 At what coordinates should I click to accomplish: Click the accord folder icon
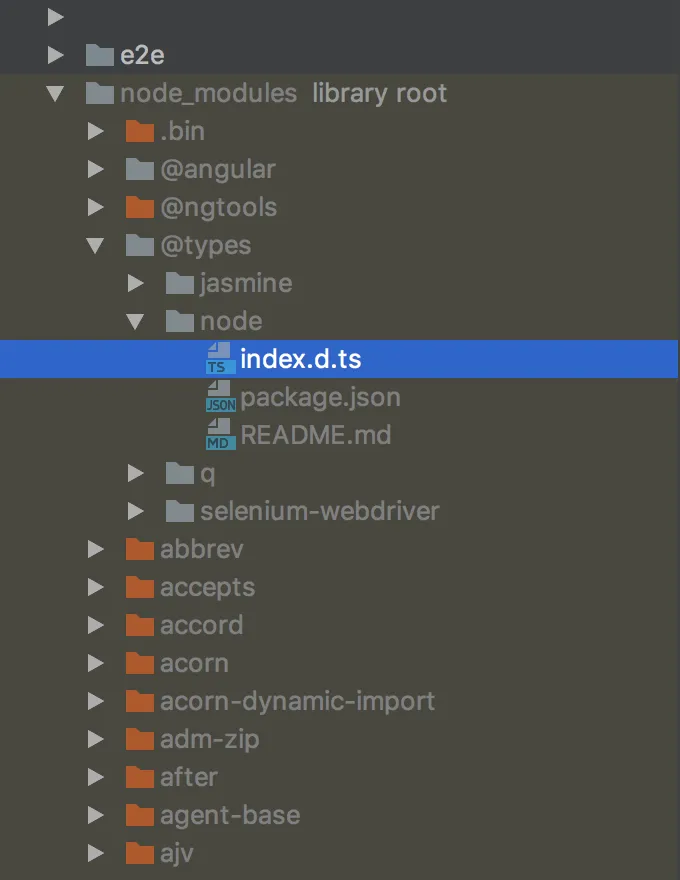click(140, 625)
